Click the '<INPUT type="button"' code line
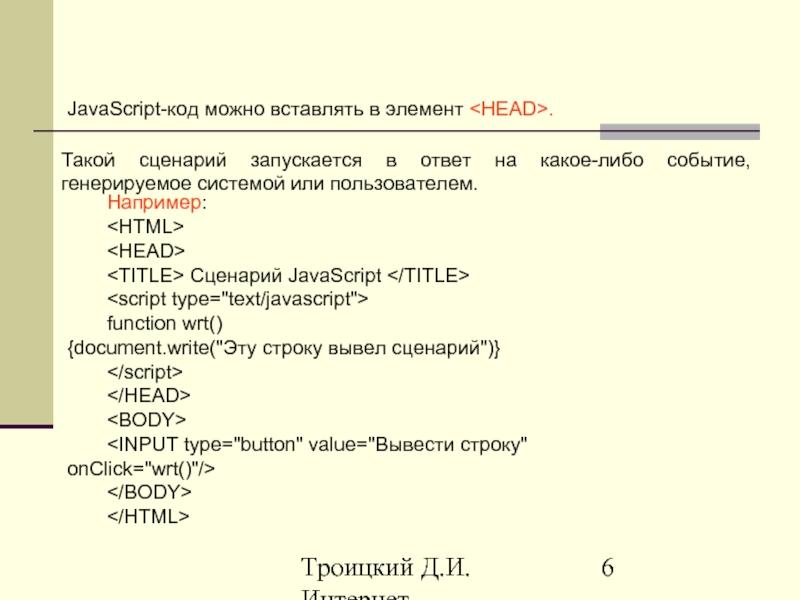 coord(317,444)
